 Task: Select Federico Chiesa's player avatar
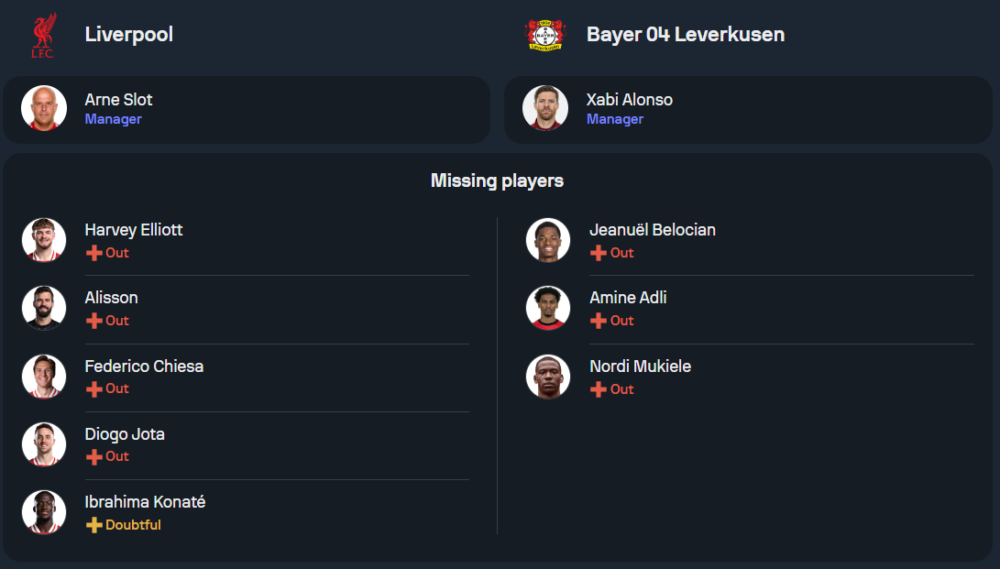(x=44, y=376)
